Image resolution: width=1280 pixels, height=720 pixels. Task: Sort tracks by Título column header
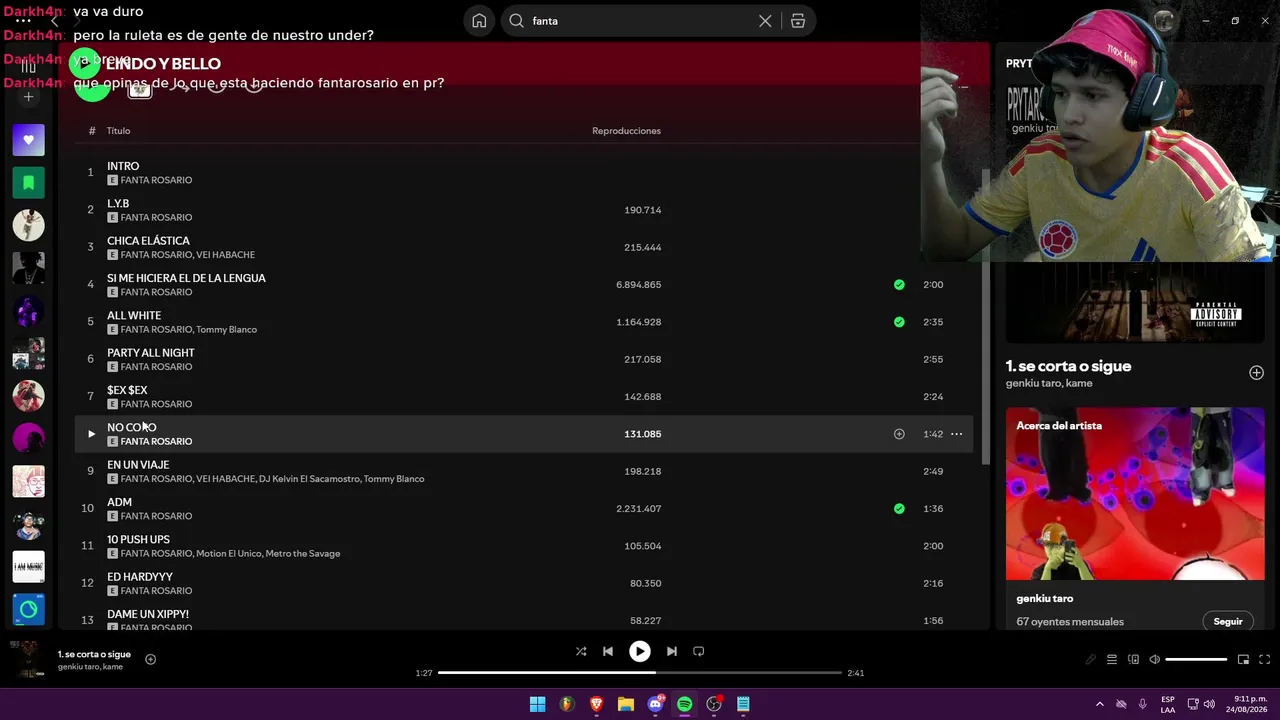[x=119, y=131]
